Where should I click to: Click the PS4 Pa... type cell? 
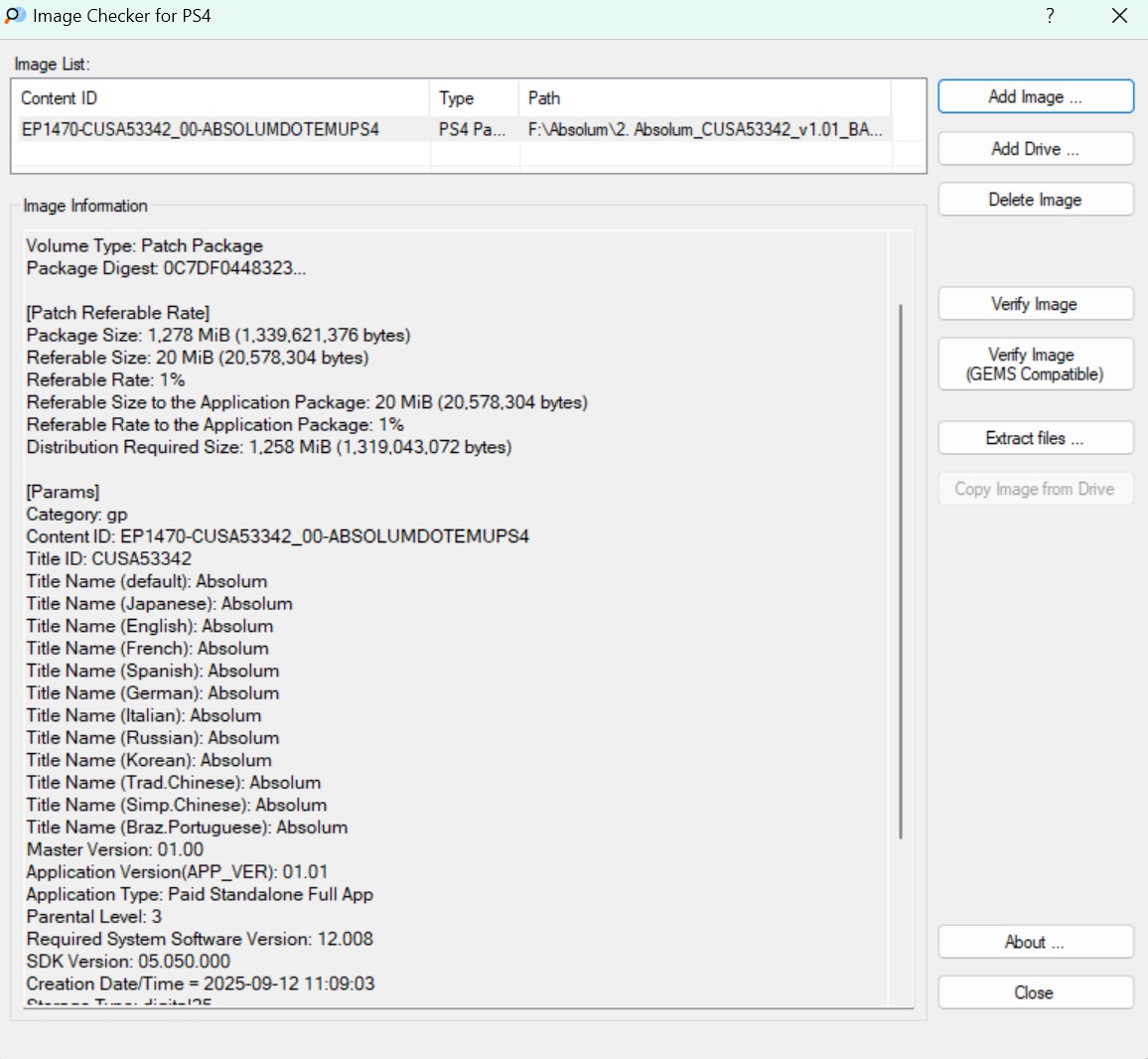(x=472, y=129)
